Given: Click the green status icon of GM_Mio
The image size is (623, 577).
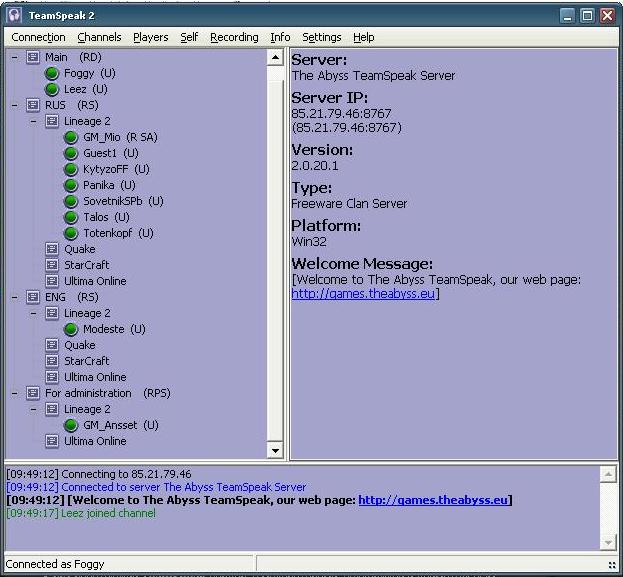Looking at the screenshot, I should point(71,137).
